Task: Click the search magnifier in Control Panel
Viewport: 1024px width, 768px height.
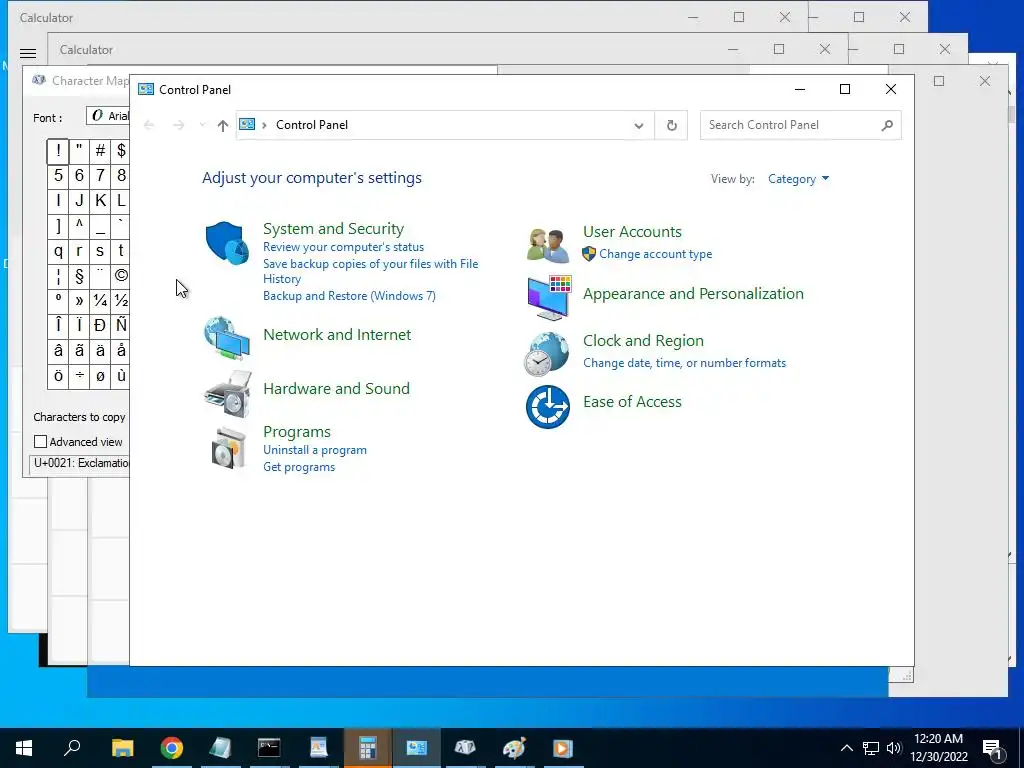Action: point(887,125)
